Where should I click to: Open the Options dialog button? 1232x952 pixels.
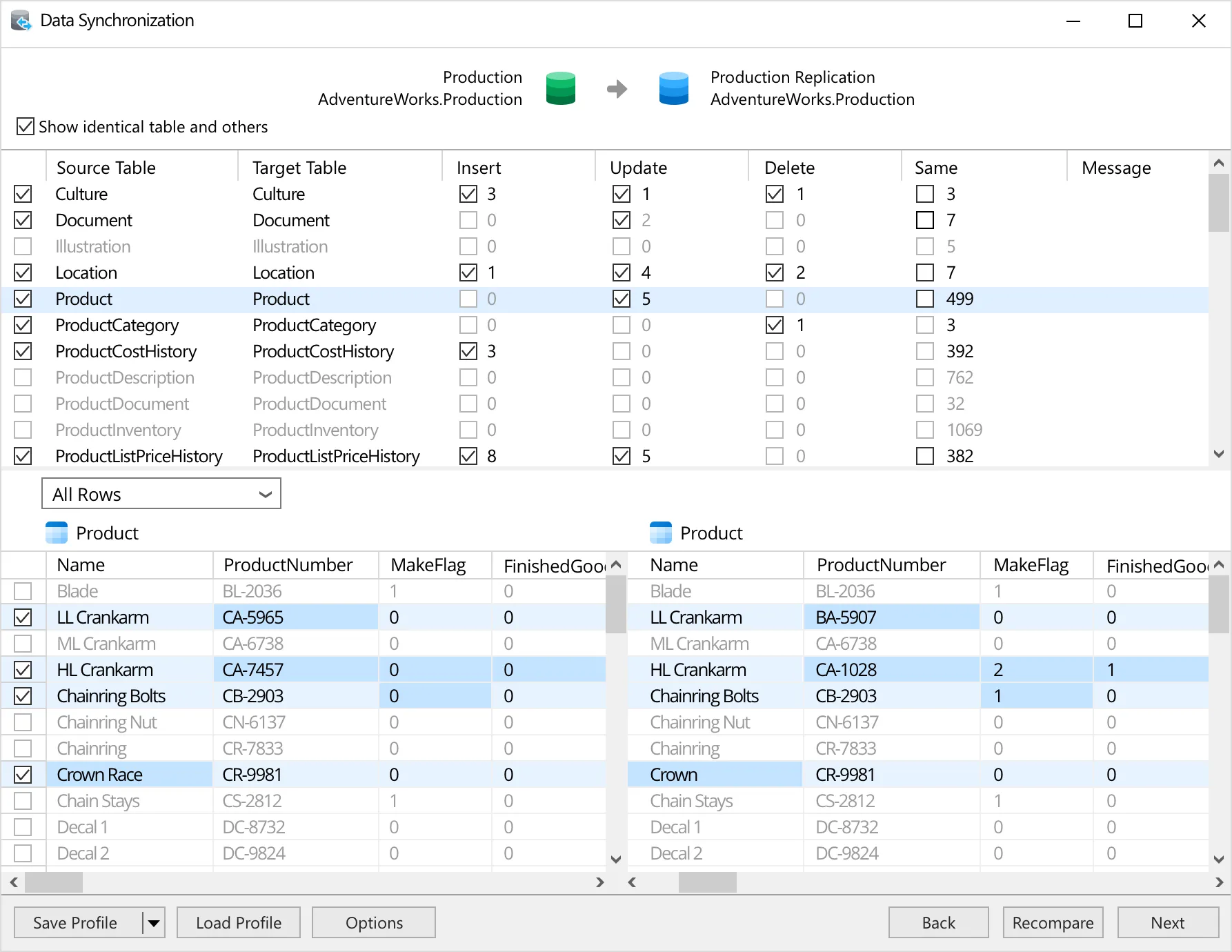tap(374, 923)
